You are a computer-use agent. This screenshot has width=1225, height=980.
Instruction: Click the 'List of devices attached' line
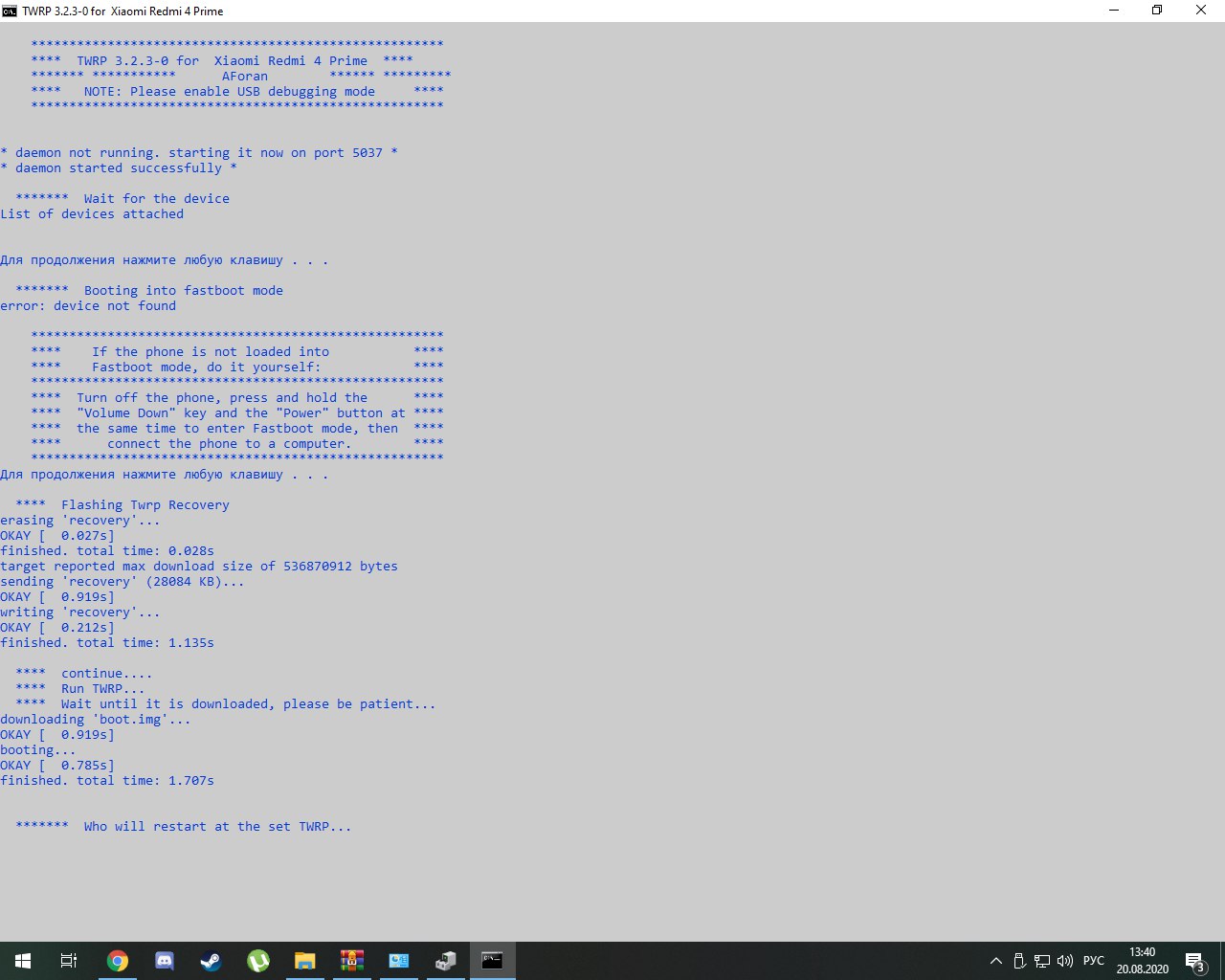(92, 214)
